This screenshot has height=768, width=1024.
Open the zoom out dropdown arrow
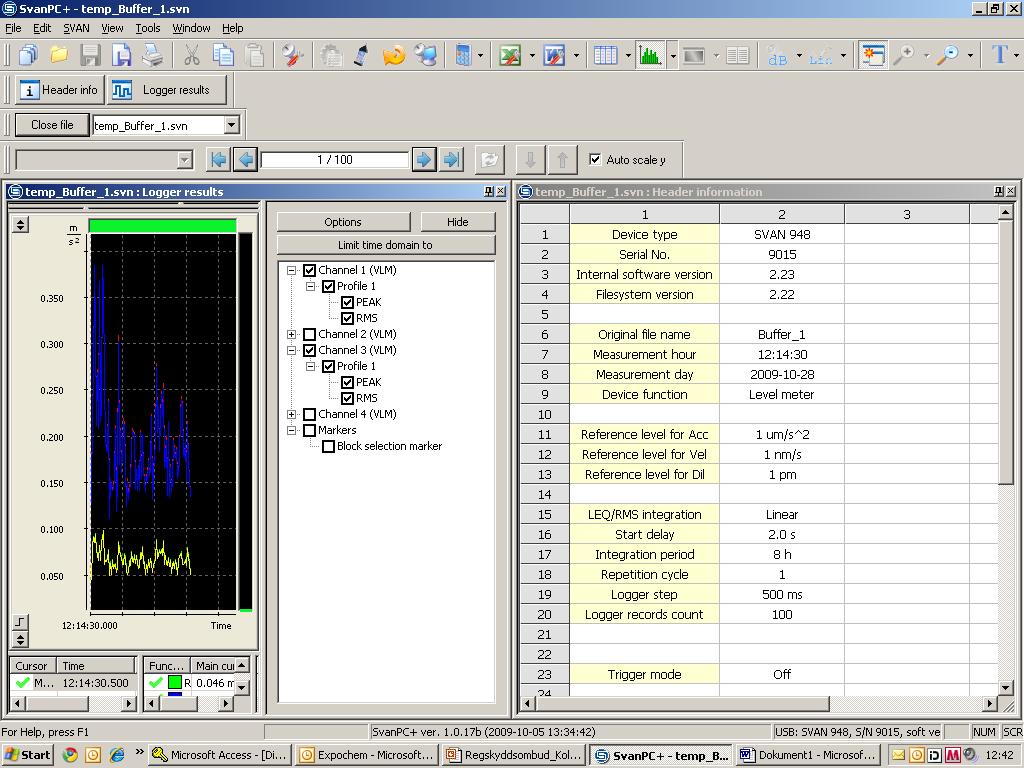point(970,56)
